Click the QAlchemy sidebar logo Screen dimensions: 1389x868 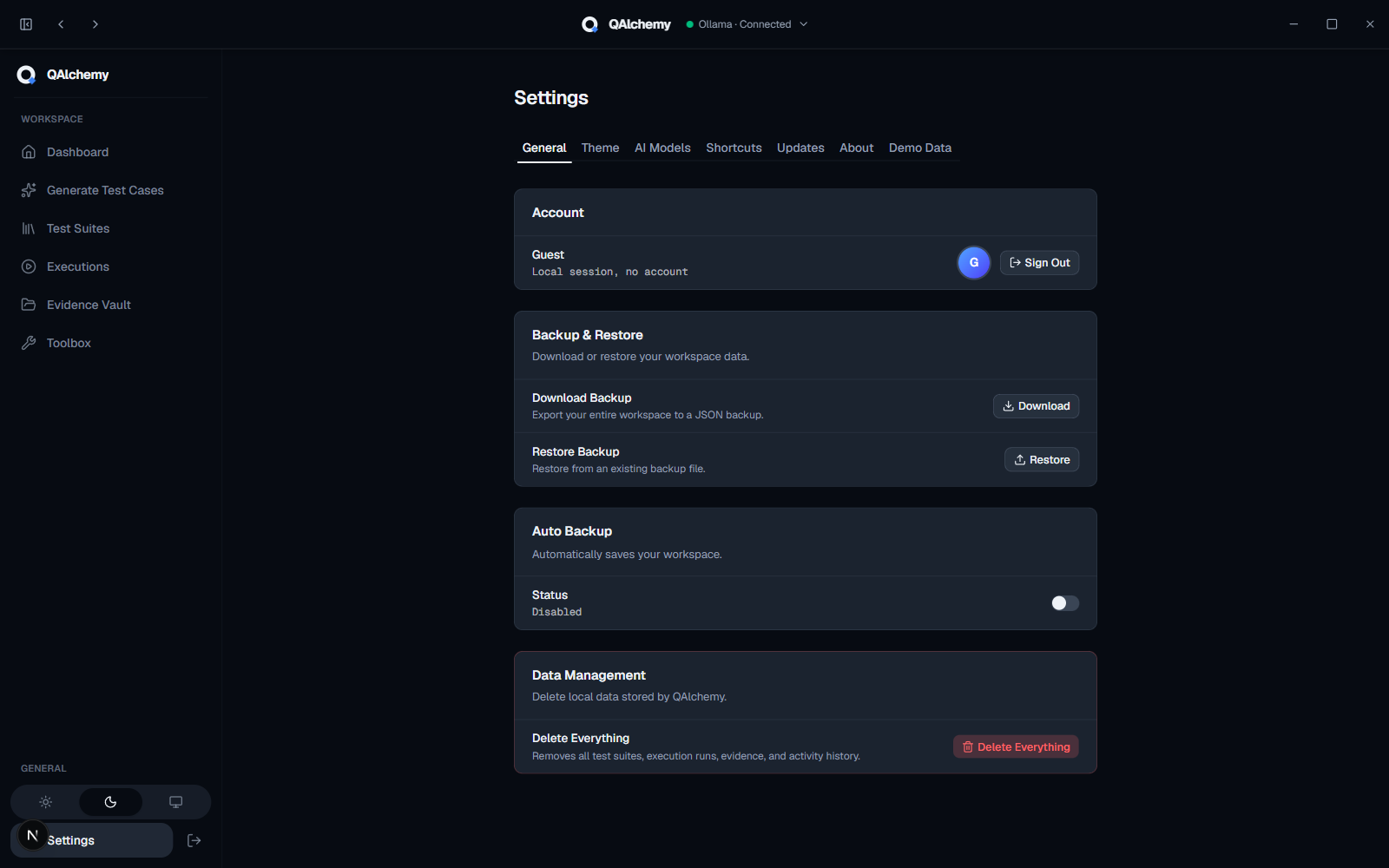[x=26, y=75]
